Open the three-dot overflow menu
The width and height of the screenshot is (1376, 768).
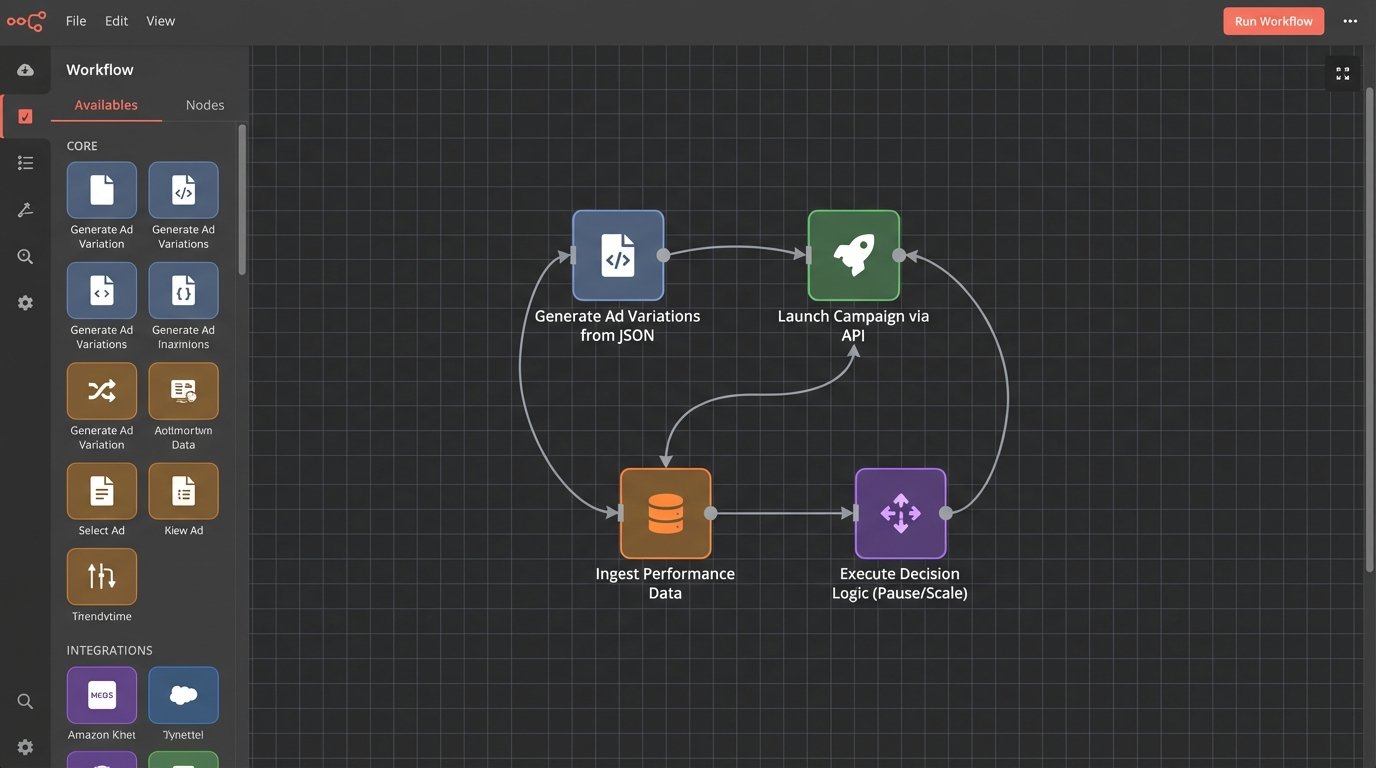pos(1350,20)
